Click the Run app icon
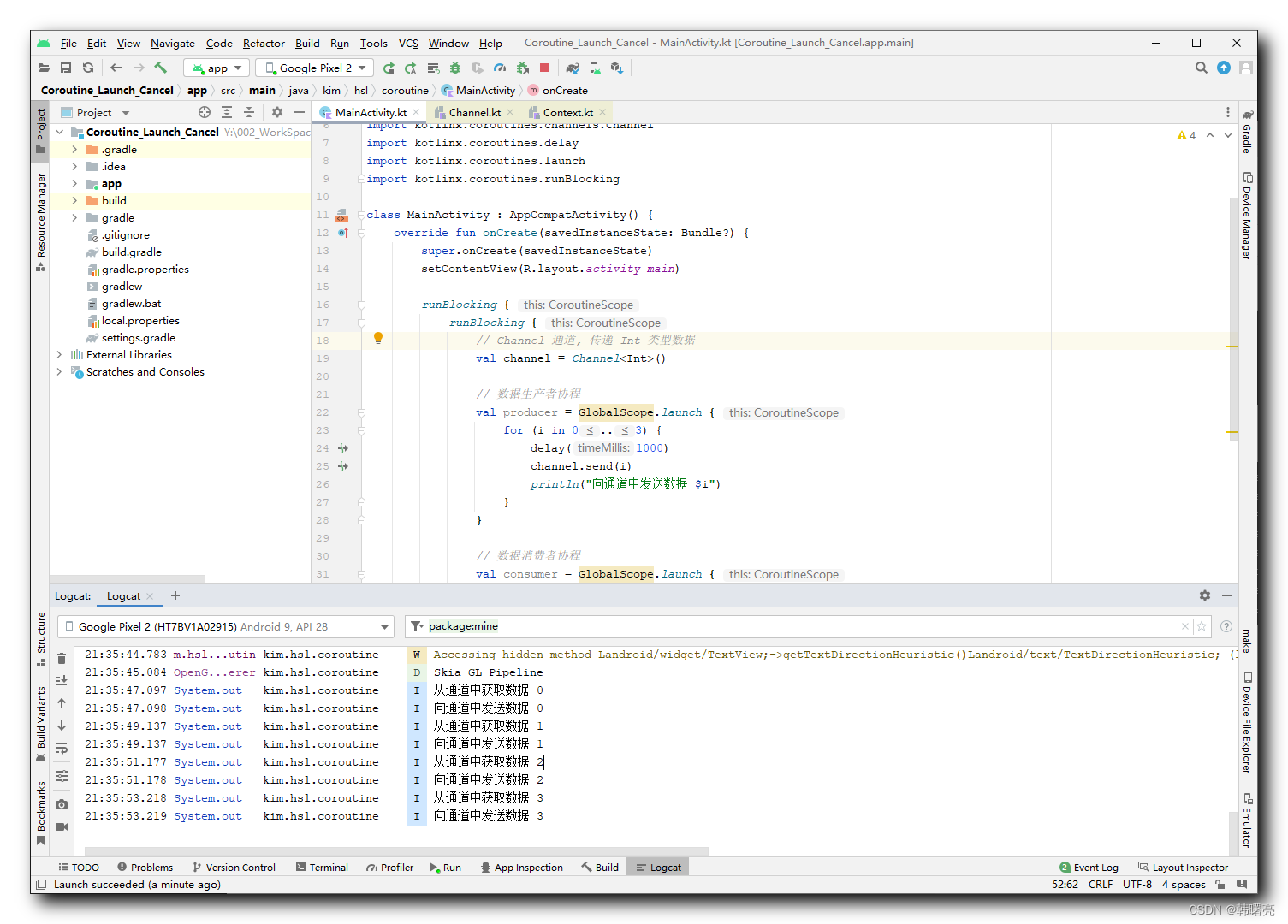1288x924 pixels. coord(389,68)
